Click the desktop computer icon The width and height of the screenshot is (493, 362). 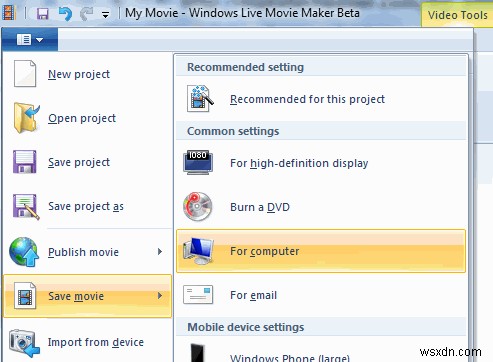pyautogui.click(x=198, y=251)
